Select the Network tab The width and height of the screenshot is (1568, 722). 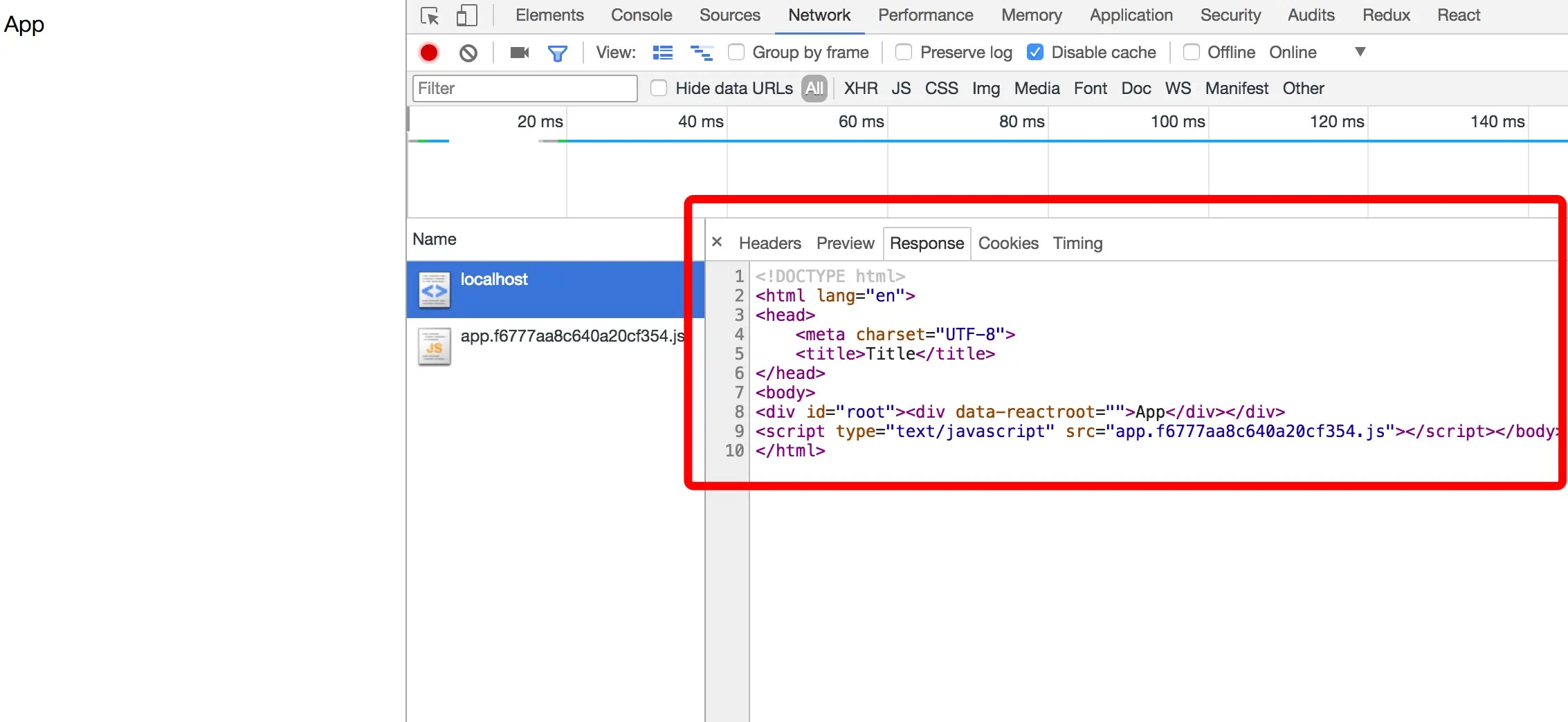coord(819,15)
